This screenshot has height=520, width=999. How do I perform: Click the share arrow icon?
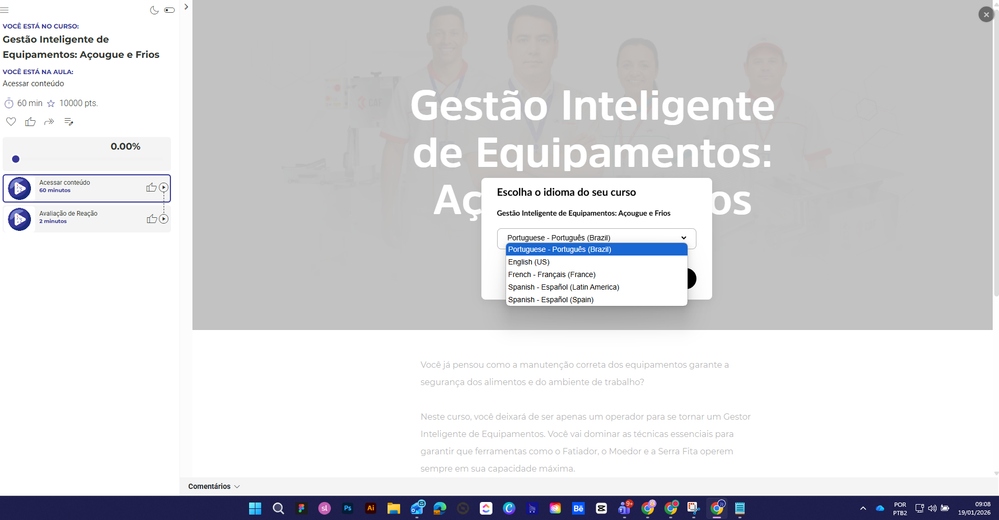(49, 122)
